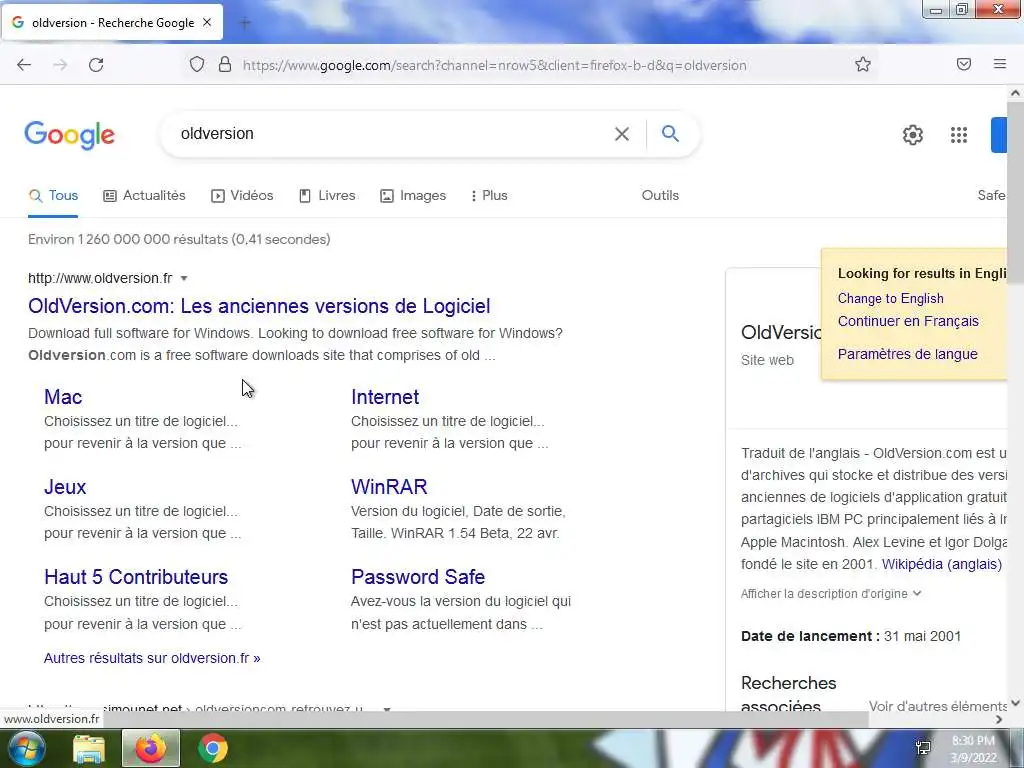Open a new tab with the plus button
The image size is (1024, 768).
(x=245, y=23)
